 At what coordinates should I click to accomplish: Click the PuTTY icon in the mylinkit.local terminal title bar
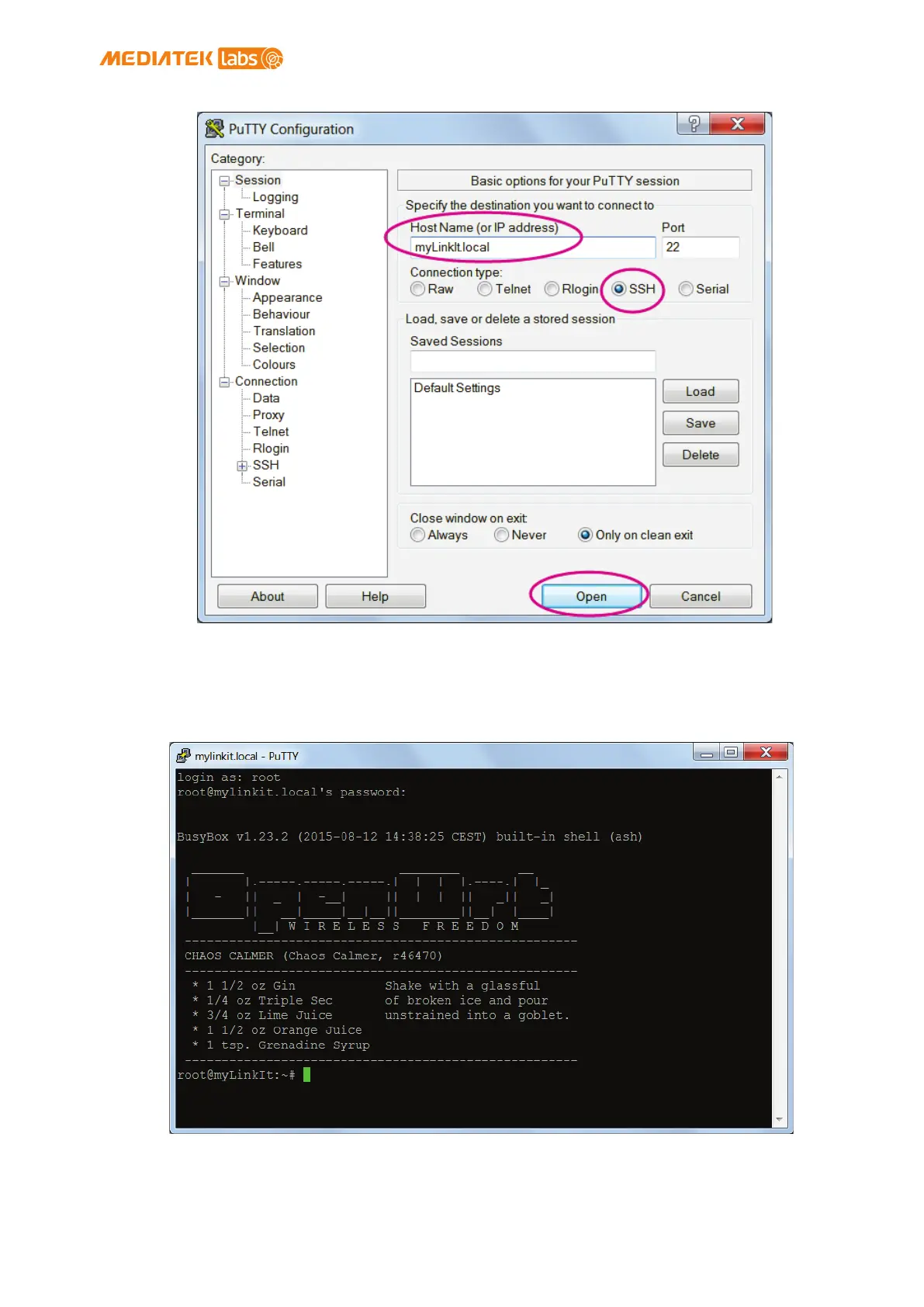tap(183, 755)
